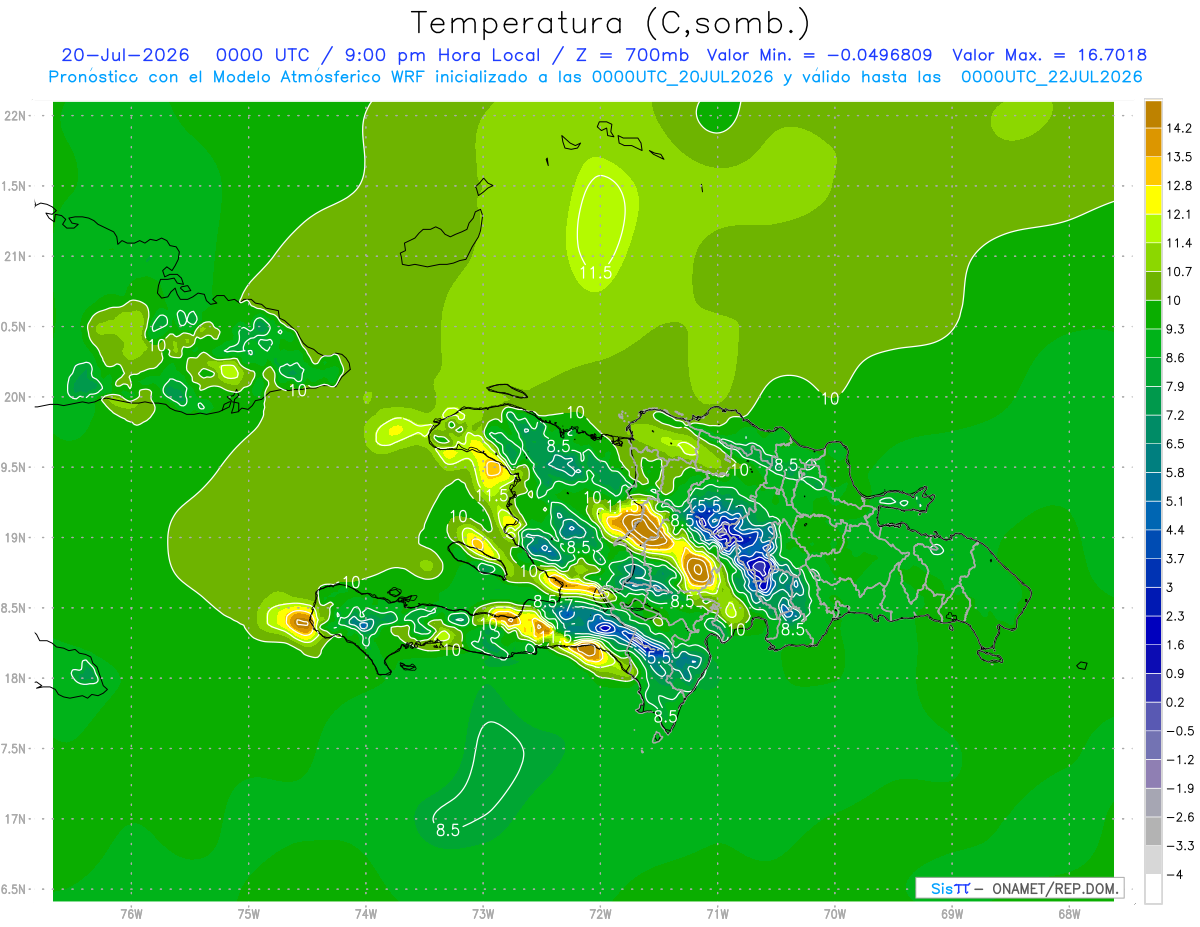Image resolution: width=1200 pixels, height=927 pixels.
Task: Click the 74W longitude axis label
Action: 366,914
